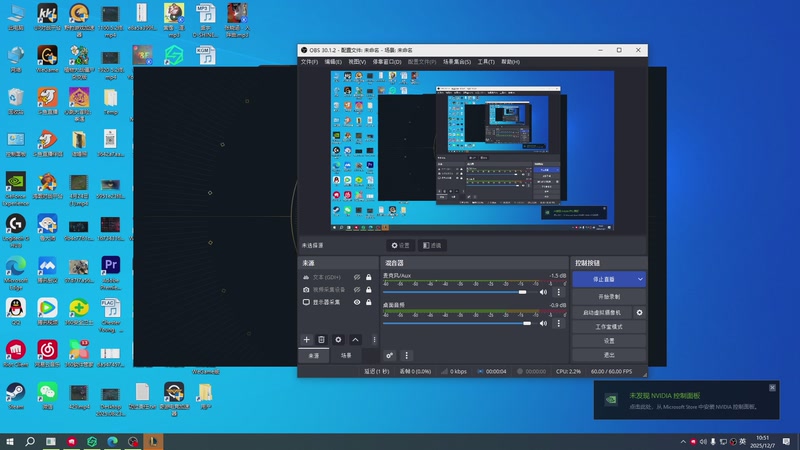The width and height of the screenshot is (800, 450).
Task: Open 文件(F) menu in OBS
Action: coord(309,62)
